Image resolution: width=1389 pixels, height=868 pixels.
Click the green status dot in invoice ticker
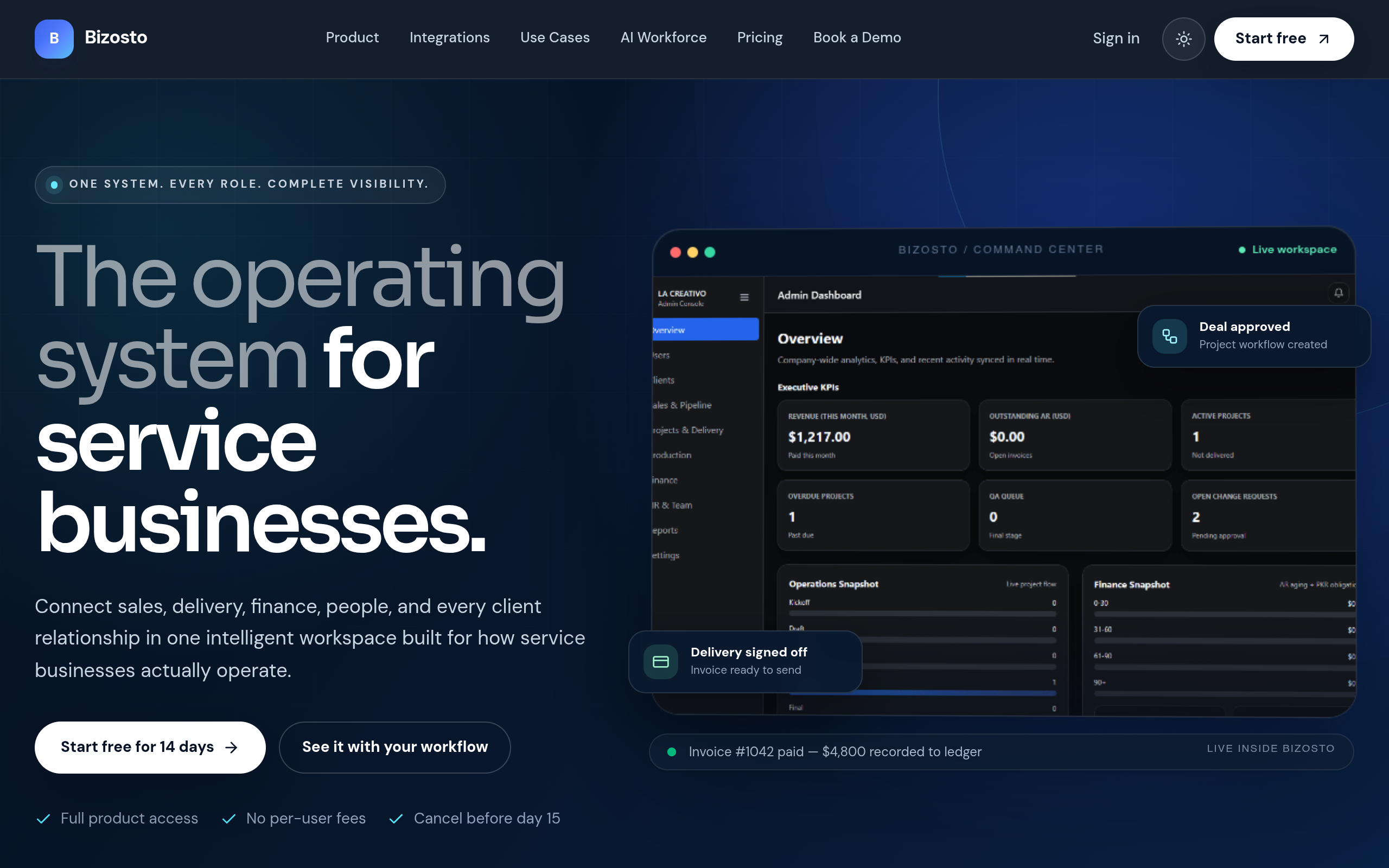[672, 752]
